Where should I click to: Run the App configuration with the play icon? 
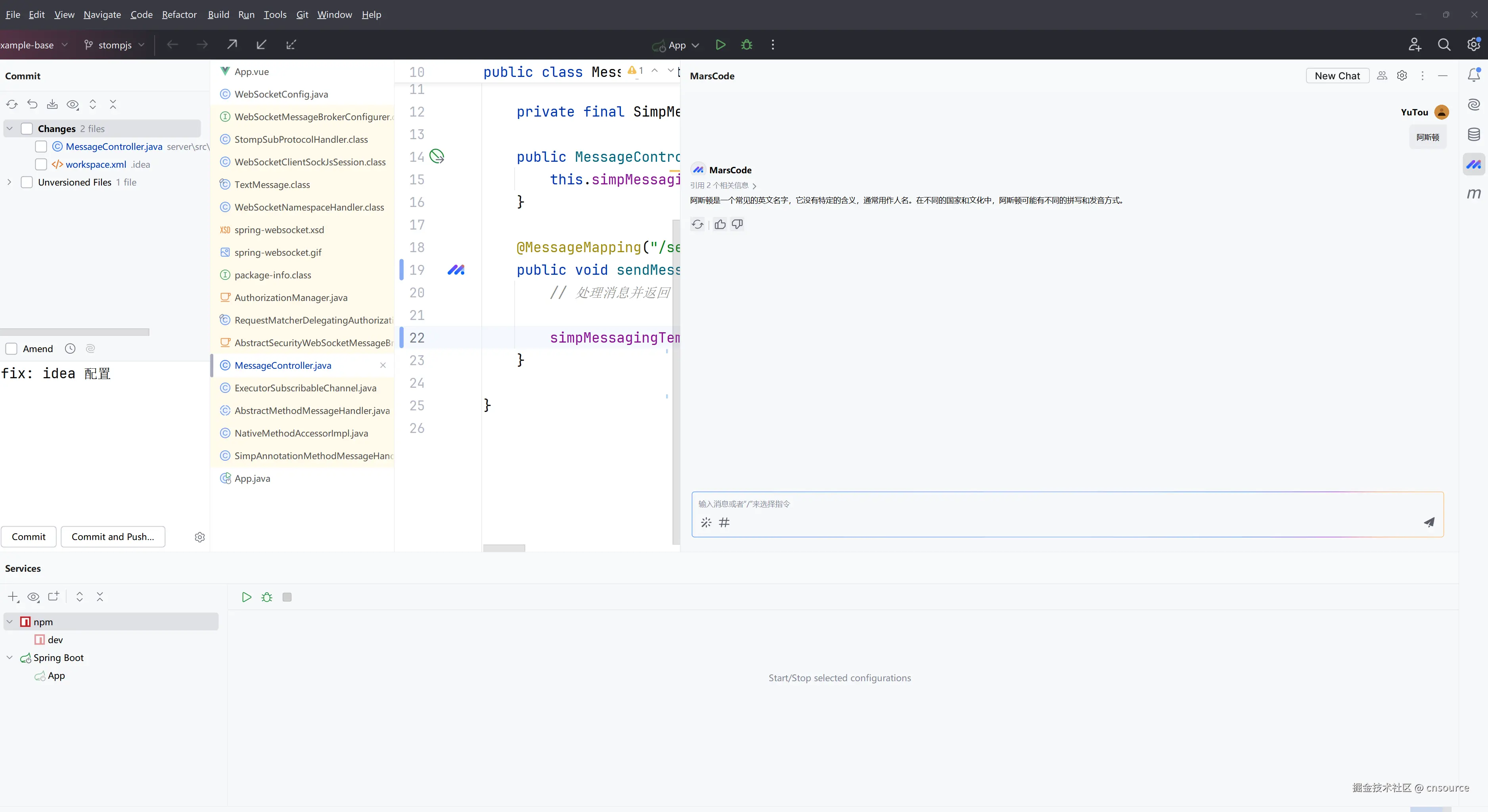(720, 44)
